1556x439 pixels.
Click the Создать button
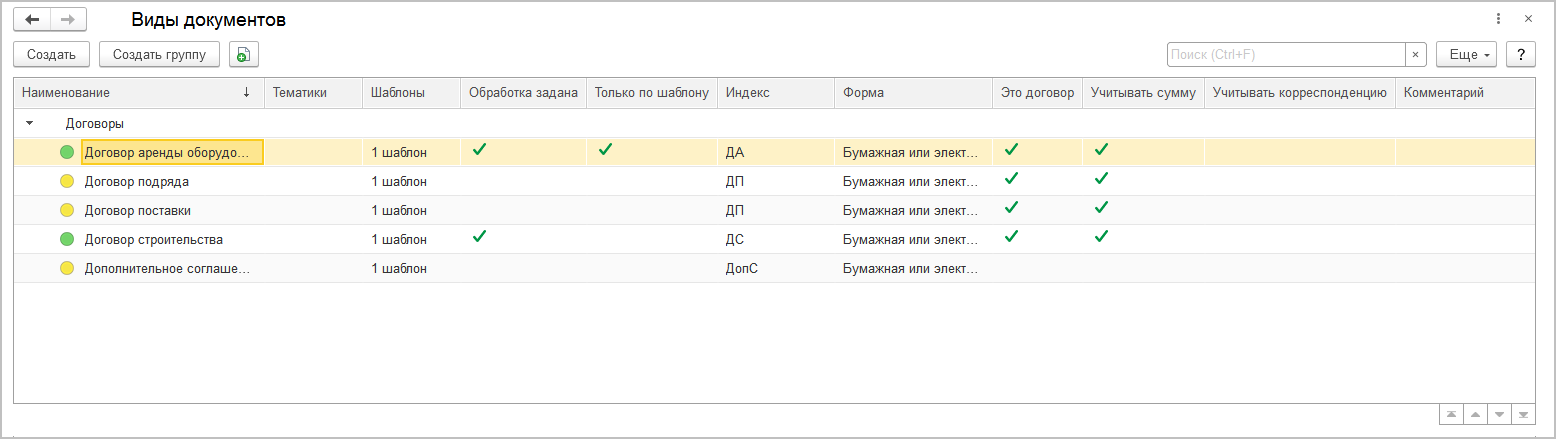tap(51, 54)
